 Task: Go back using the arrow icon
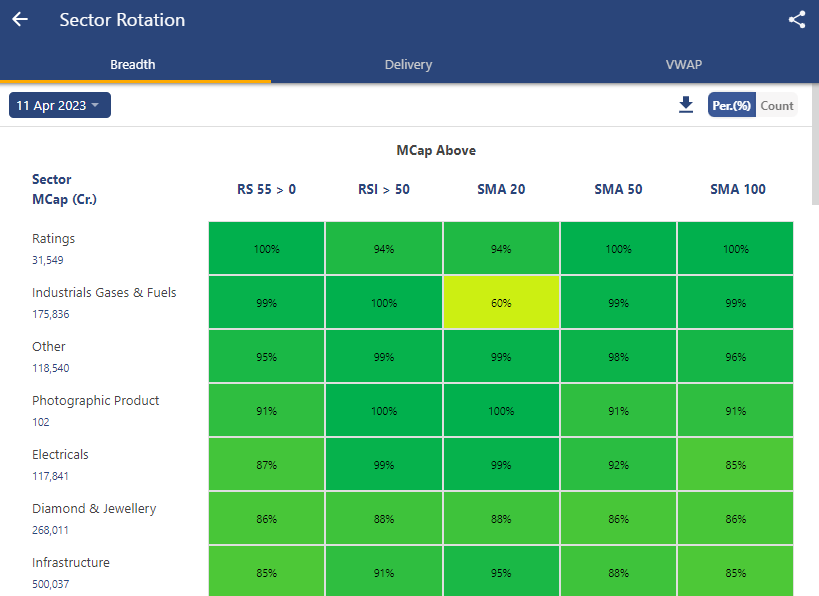20,19
